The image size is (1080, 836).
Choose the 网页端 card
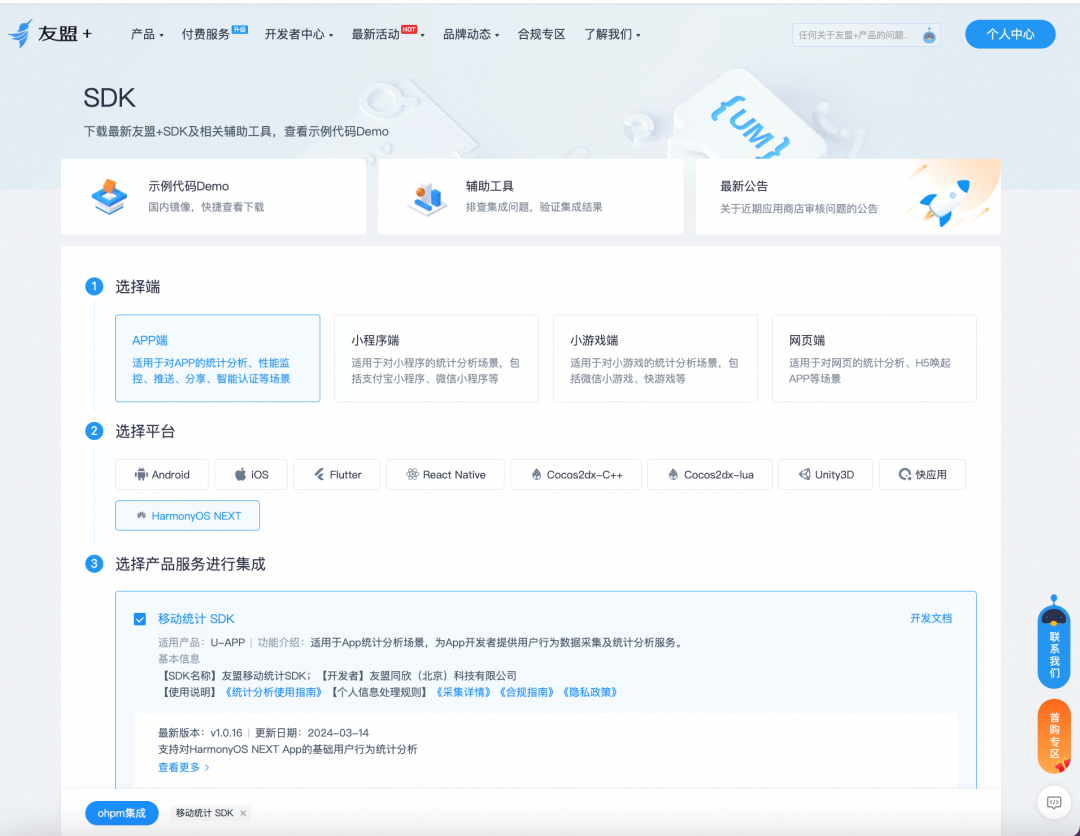coord(874,358)
